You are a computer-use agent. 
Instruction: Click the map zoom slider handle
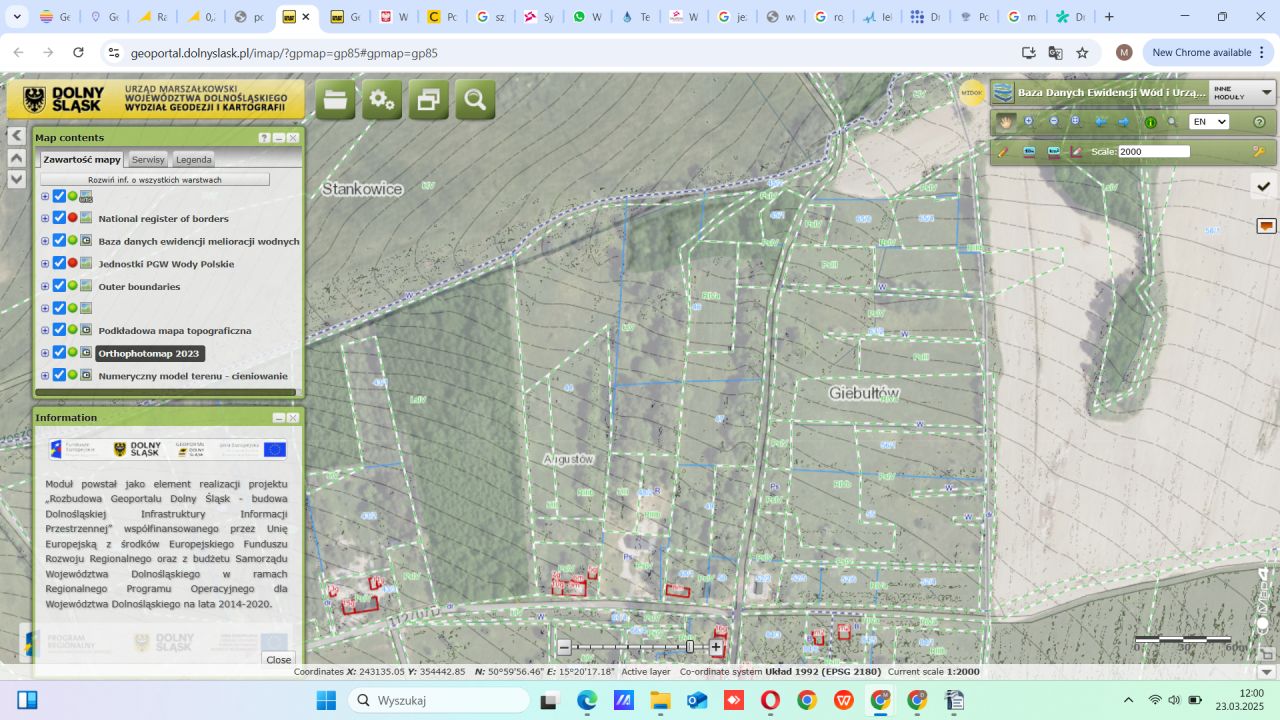click(689, 647)
